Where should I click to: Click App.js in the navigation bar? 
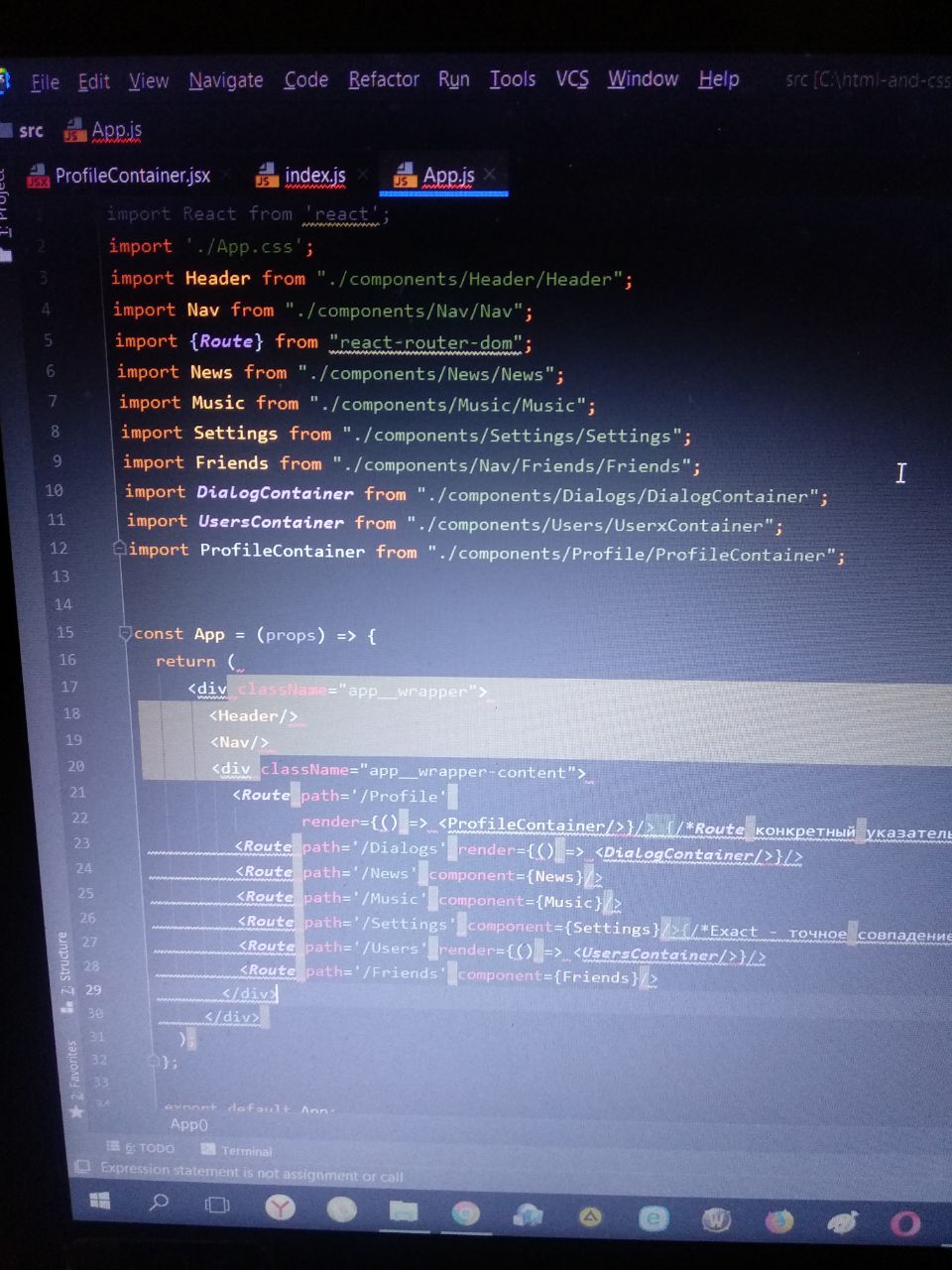pos(117,129)
